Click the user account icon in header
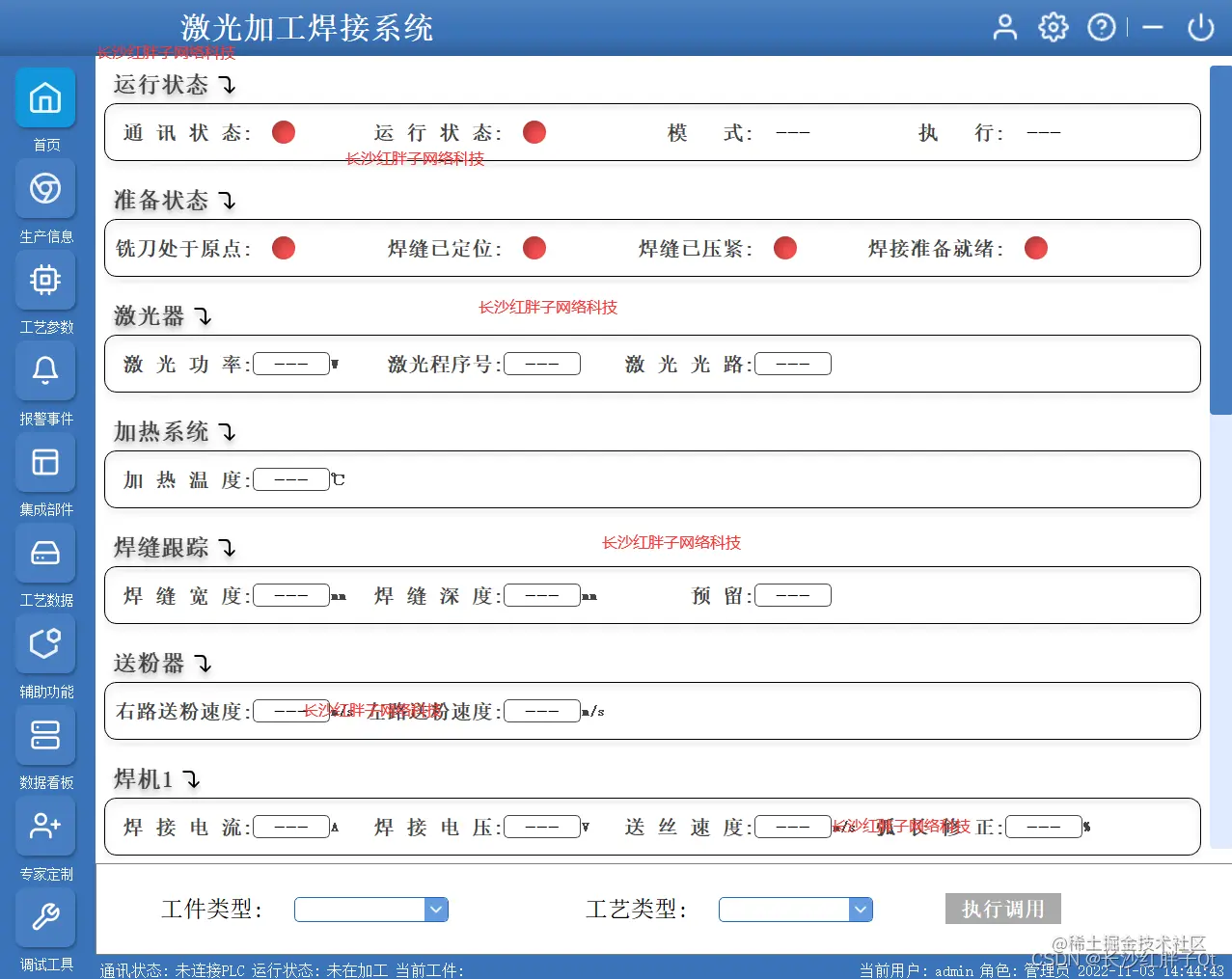1232x979 pixels. 1004,27
